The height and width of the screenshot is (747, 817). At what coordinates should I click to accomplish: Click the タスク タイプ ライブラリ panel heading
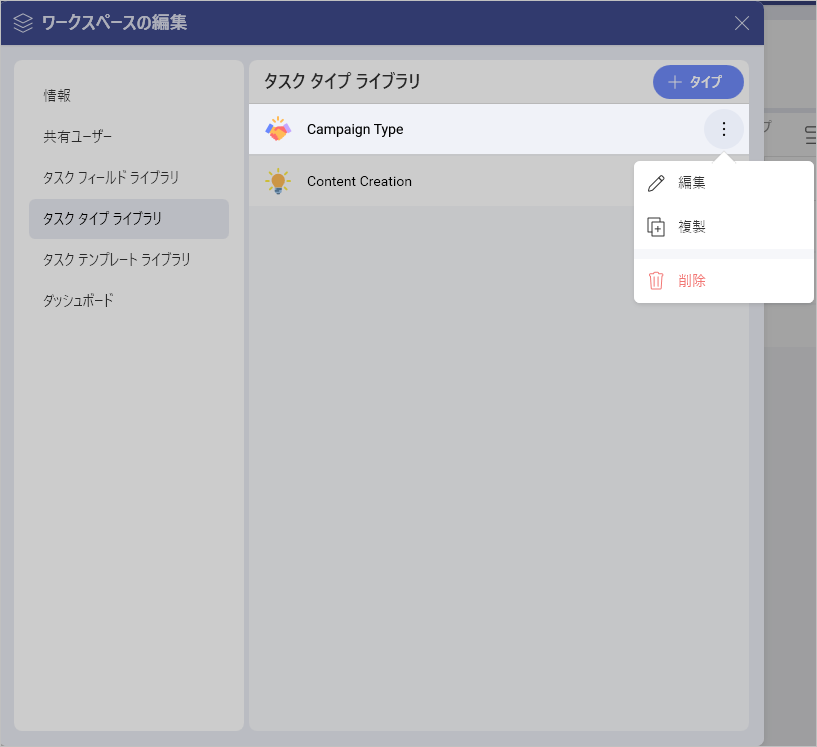click(x=342, y=81)
